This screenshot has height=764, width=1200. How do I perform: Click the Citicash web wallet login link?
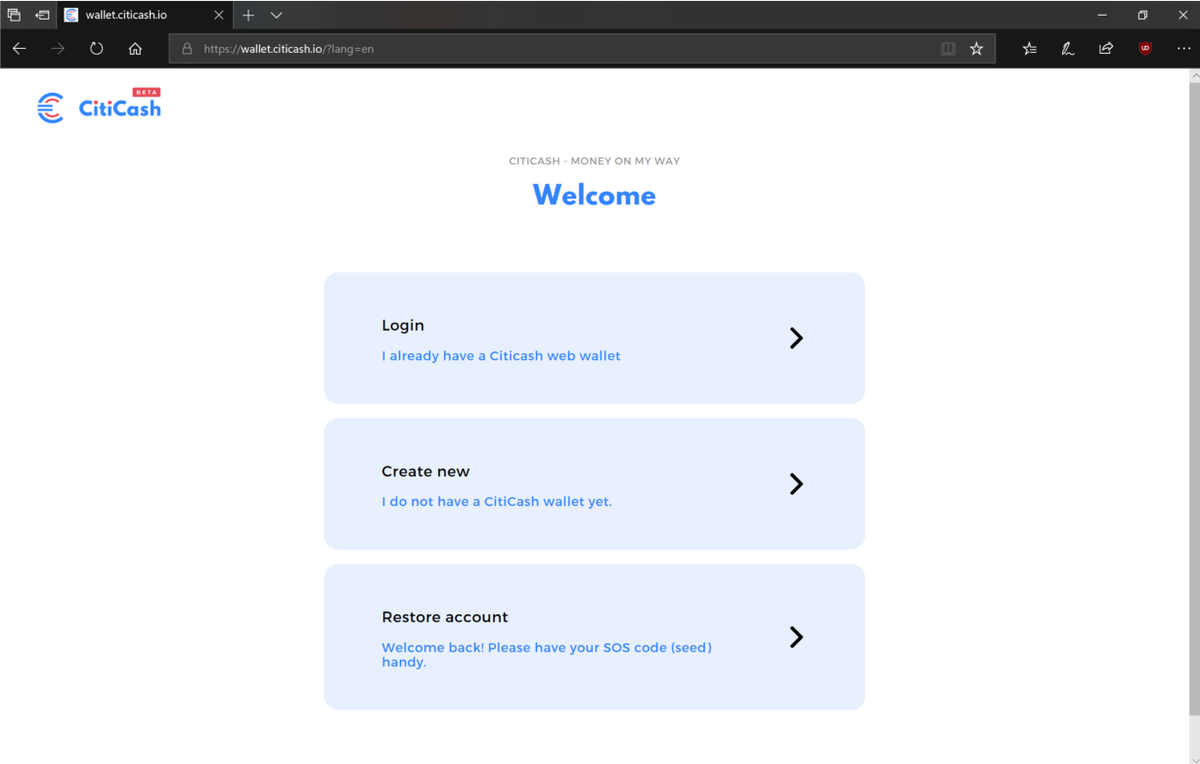(501, 355)
